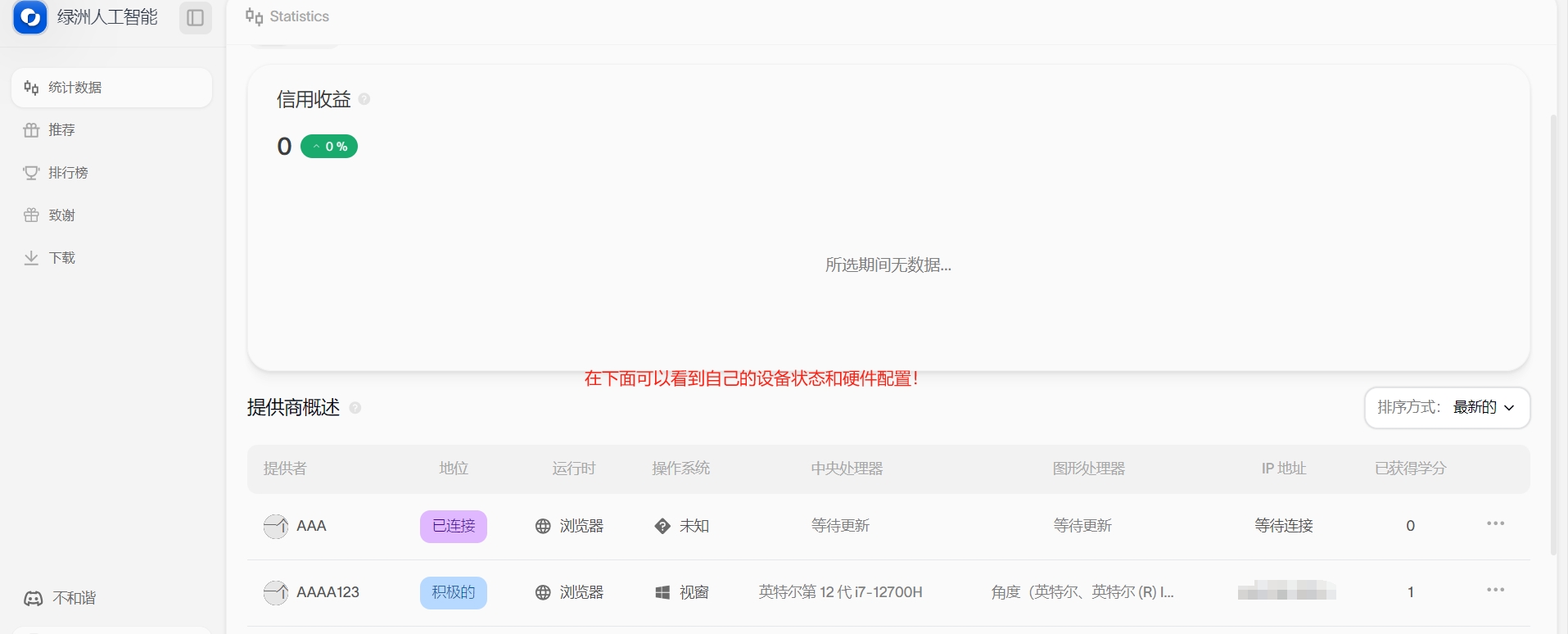1568x634 pixels.
Task: Click the 英特尔第 12 代 i7-12700H cell
Action: point(841,592)
